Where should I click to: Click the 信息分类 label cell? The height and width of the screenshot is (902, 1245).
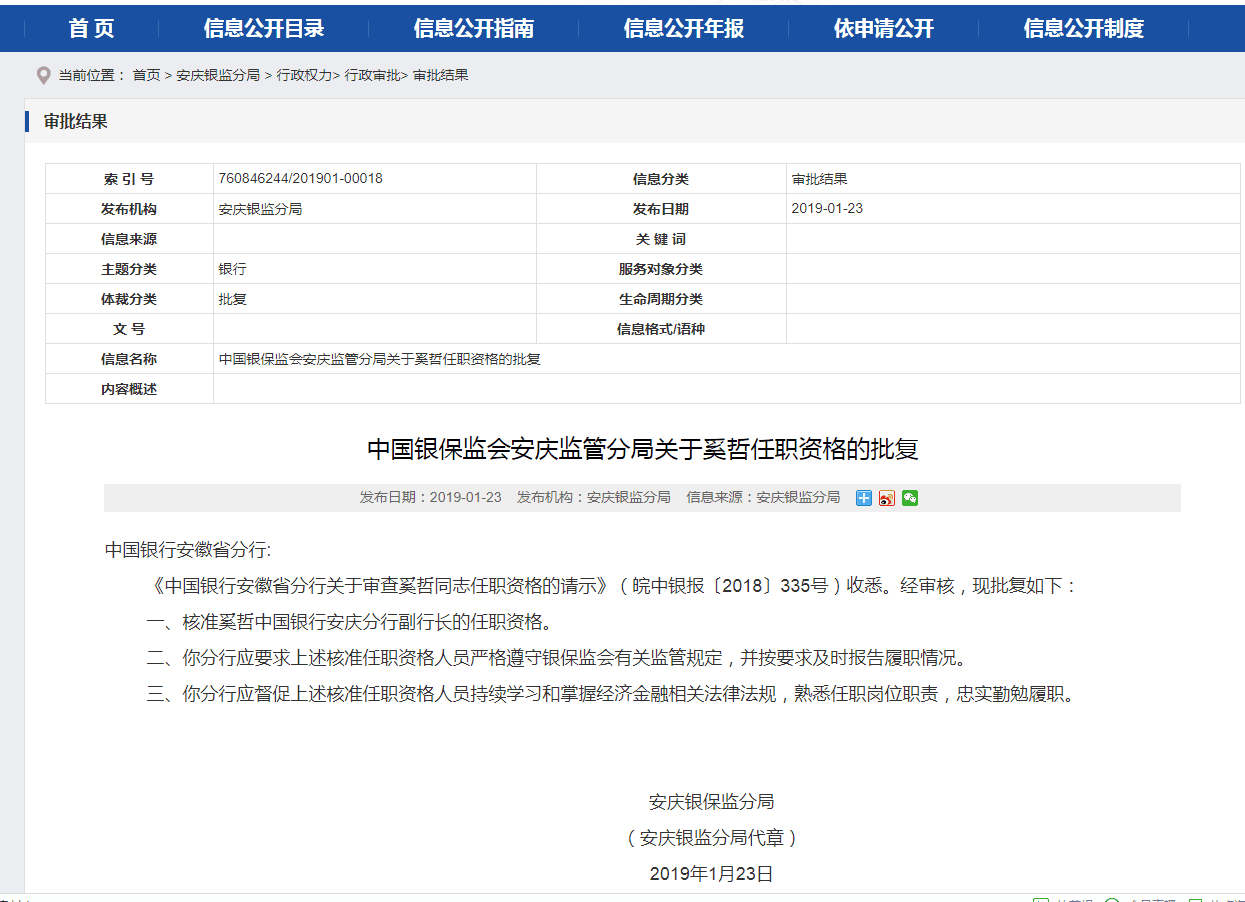click(661, 179)
